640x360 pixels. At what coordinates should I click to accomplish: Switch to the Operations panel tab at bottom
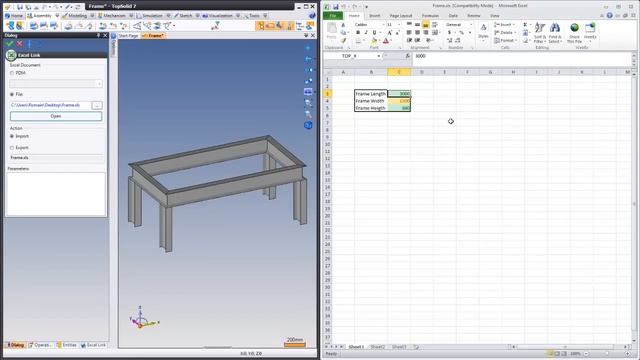coord(40,345)
